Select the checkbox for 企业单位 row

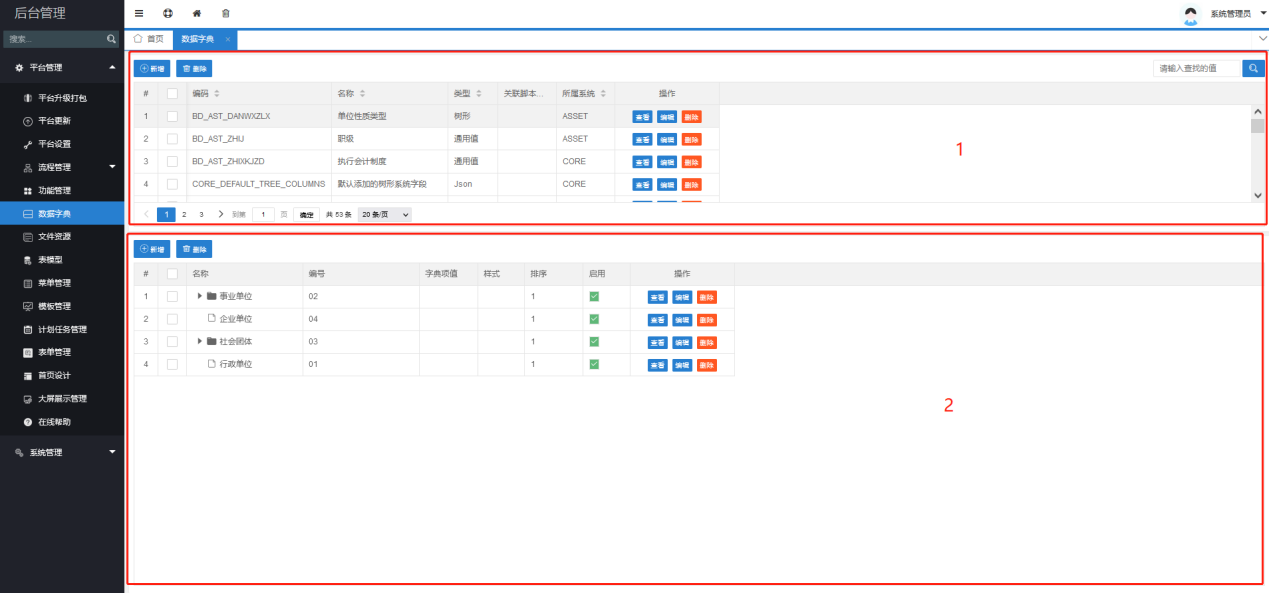(172, 319)
